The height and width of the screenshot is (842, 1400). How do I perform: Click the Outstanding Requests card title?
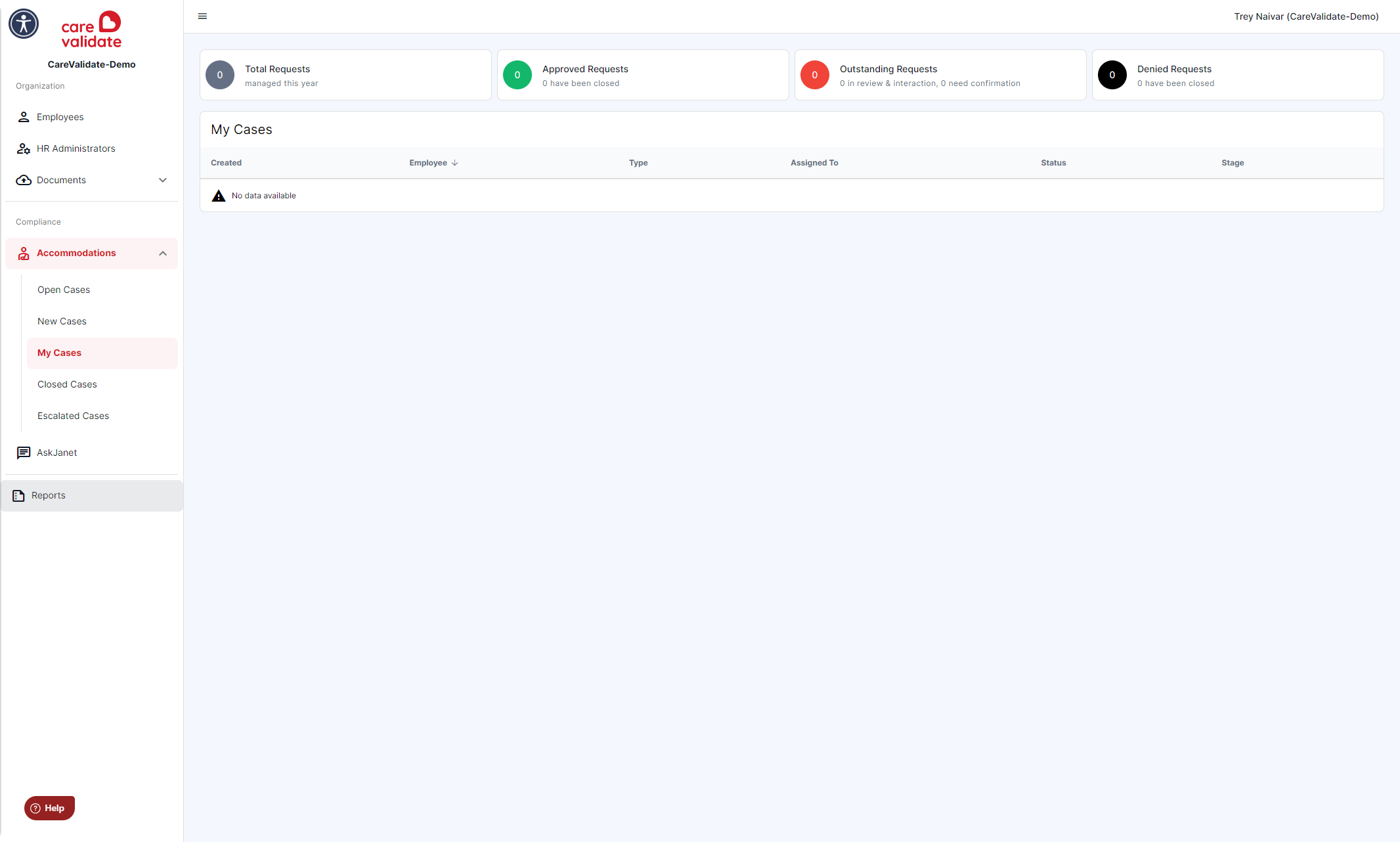tap(888, 69)
